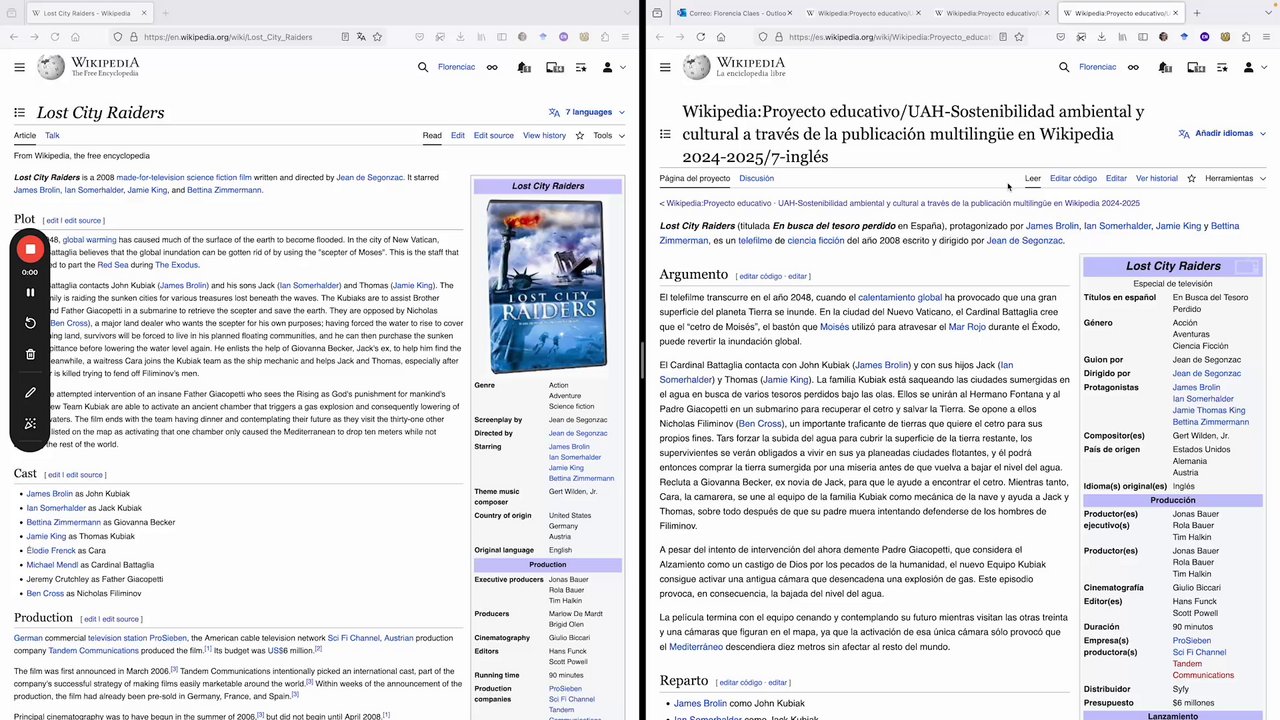
Task: Open notices tray icon in the Spanish Wikipedia window
Action: (1195, 67)
